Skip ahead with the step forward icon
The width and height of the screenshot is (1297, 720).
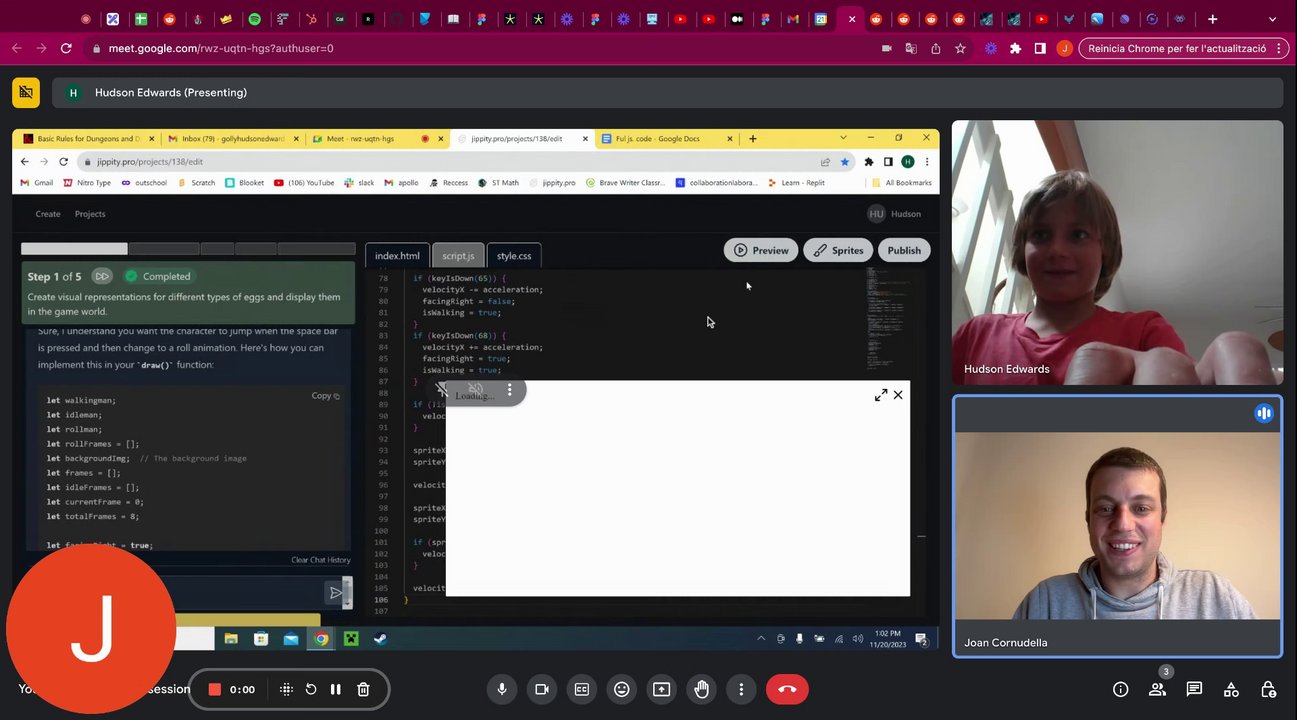102,276
